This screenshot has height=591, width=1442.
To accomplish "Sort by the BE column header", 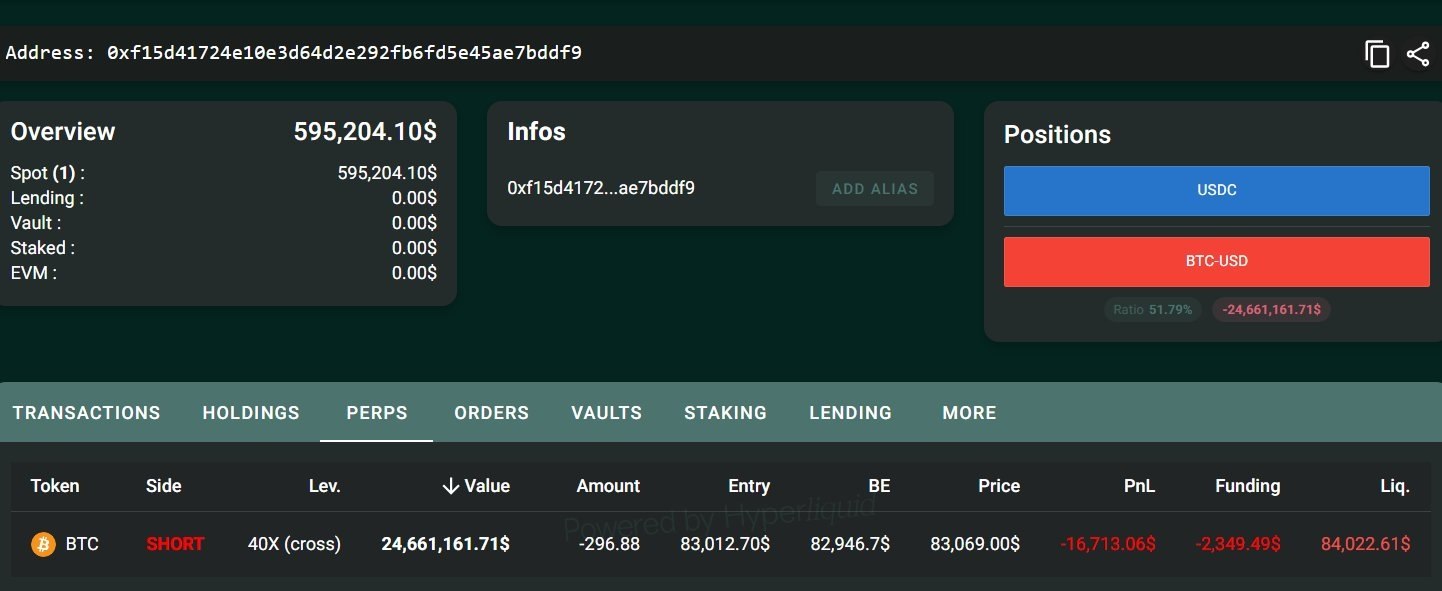I will [x=879, y=486].
